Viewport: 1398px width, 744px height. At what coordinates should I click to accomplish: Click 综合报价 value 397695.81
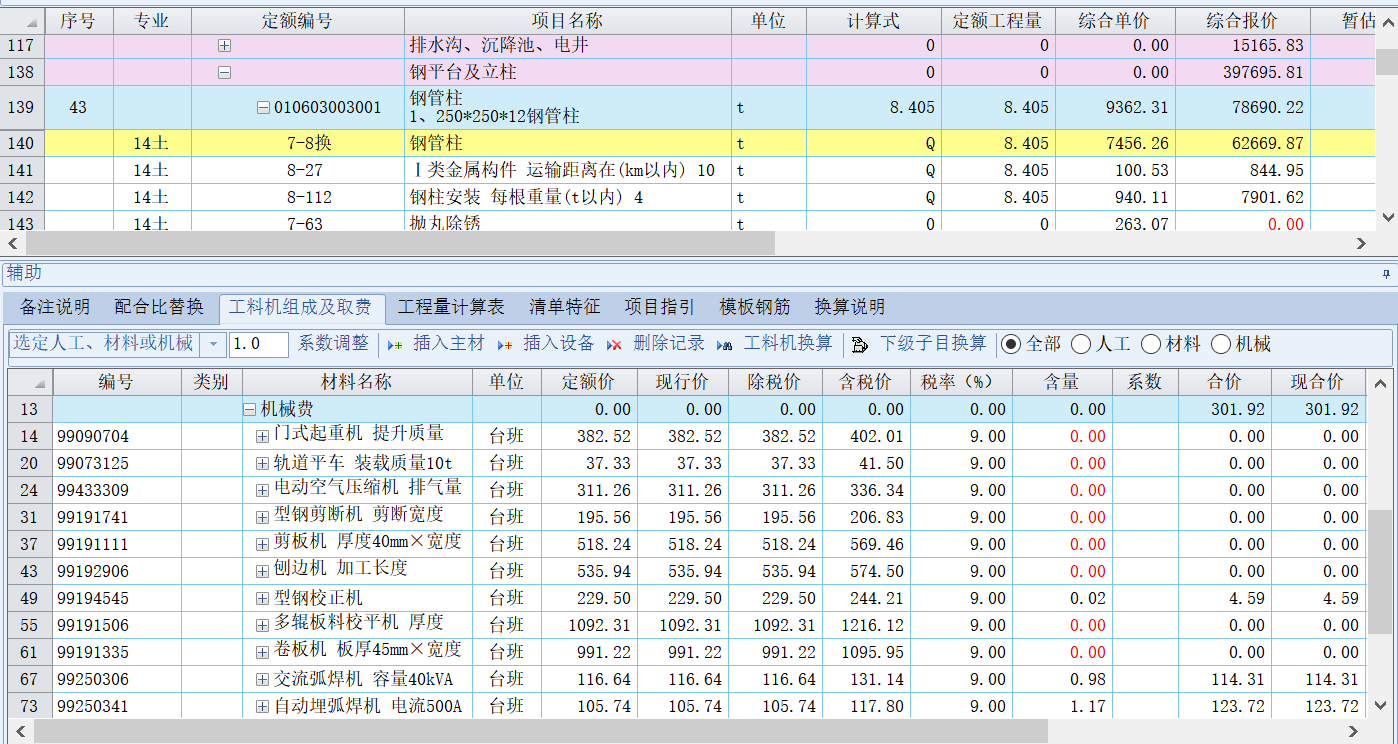point(1263,72)
